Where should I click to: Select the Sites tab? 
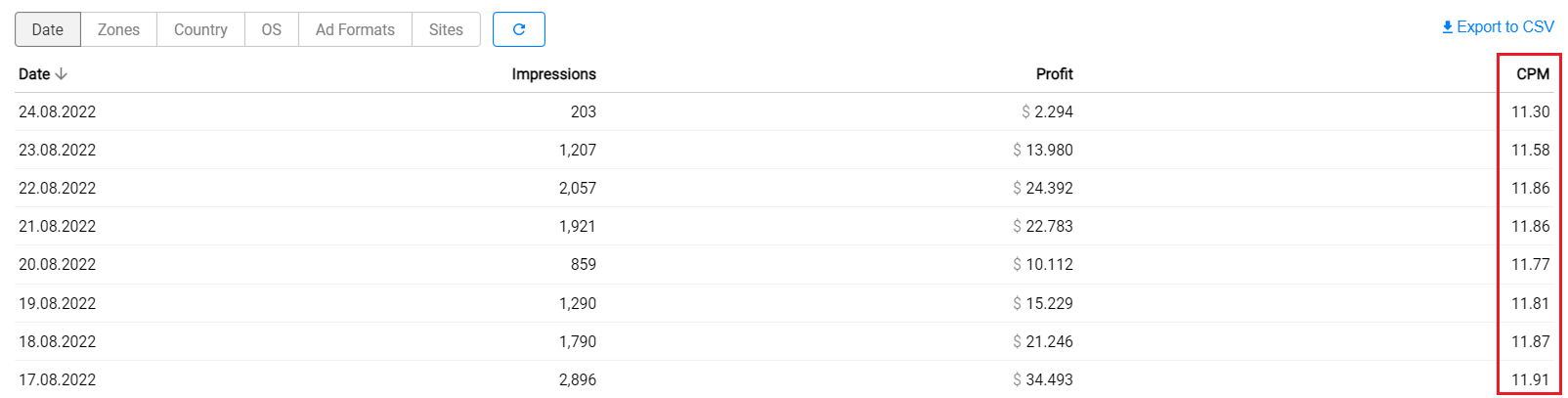[446, 29]
